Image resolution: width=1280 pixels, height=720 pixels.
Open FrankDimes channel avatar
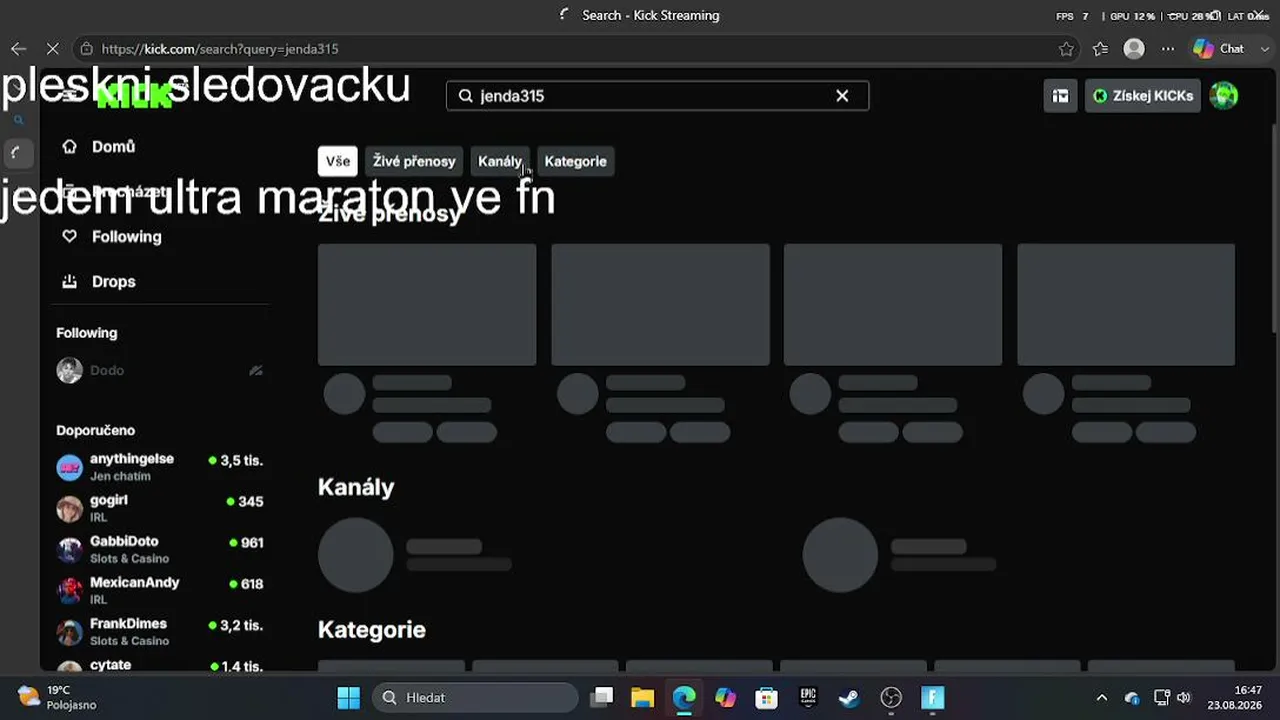pos(69,632)
